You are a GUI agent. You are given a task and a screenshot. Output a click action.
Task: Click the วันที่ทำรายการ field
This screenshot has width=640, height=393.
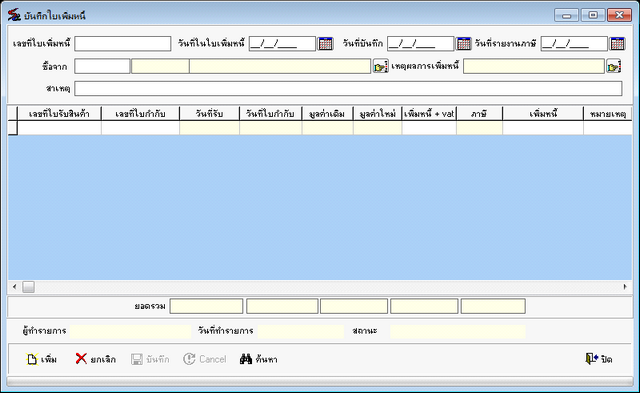click(x=301, y=331)
